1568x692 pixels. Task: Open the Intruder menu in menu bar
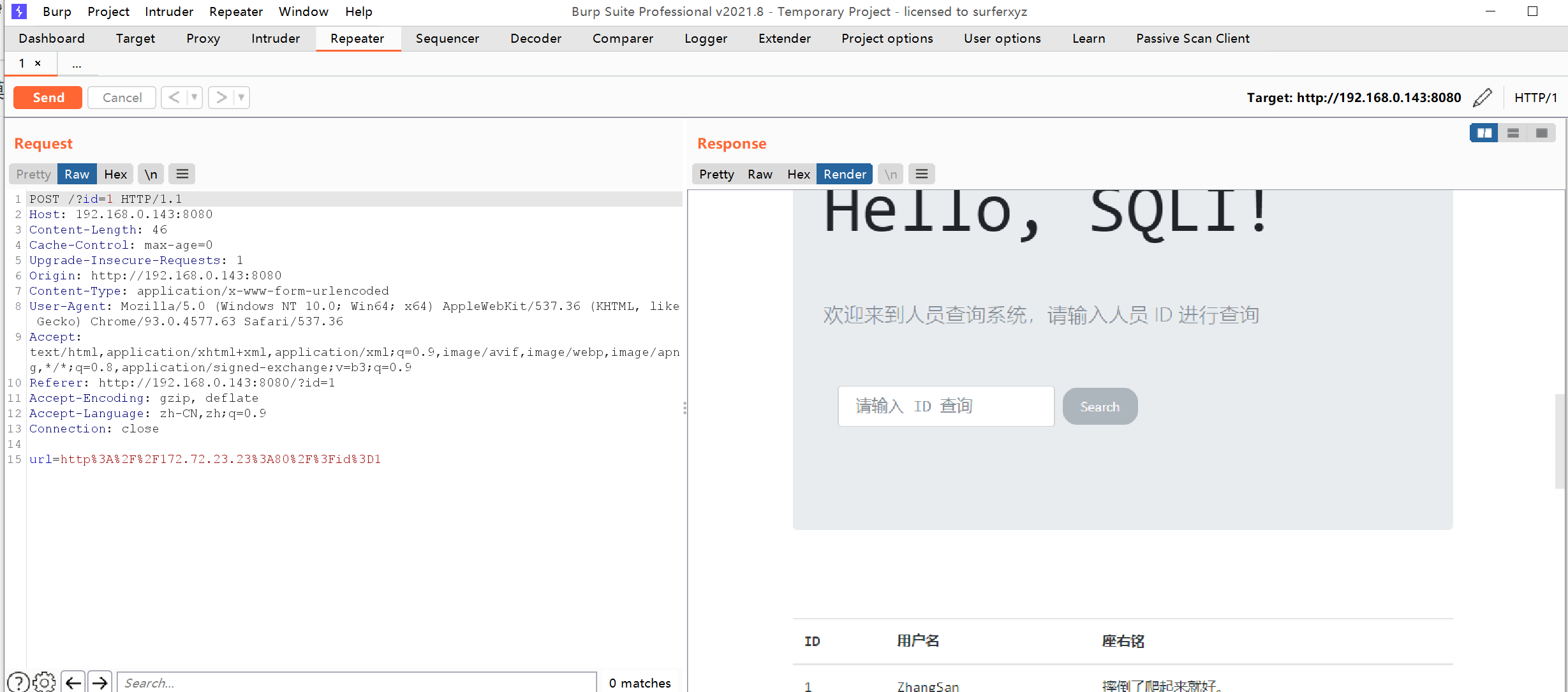click(x=168, y=11)
